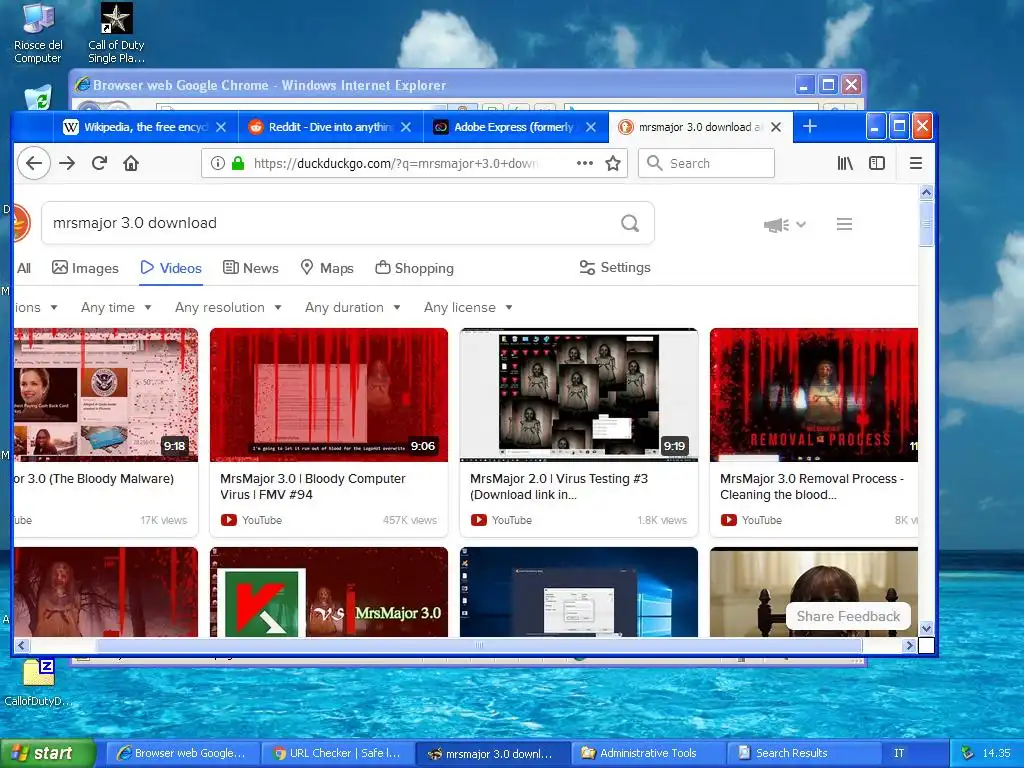Image resolution: width=1024 pixels, height=768 pixels.
Task: Close the Wikipedia tab
Action: coord(221,127)
